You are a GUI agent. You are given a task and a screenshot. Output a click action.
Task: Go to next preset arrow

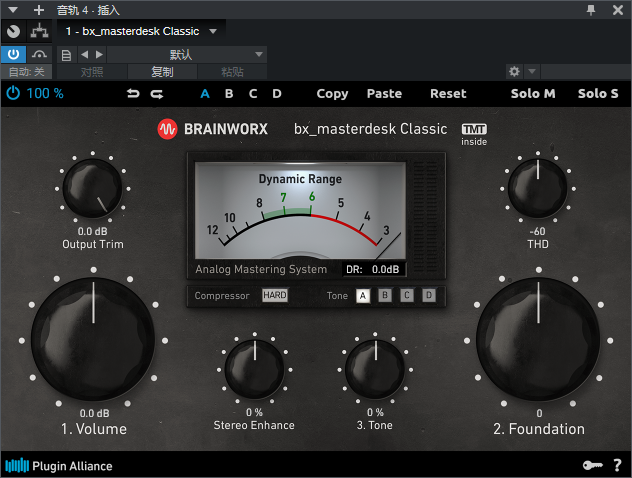coord(99,54)
